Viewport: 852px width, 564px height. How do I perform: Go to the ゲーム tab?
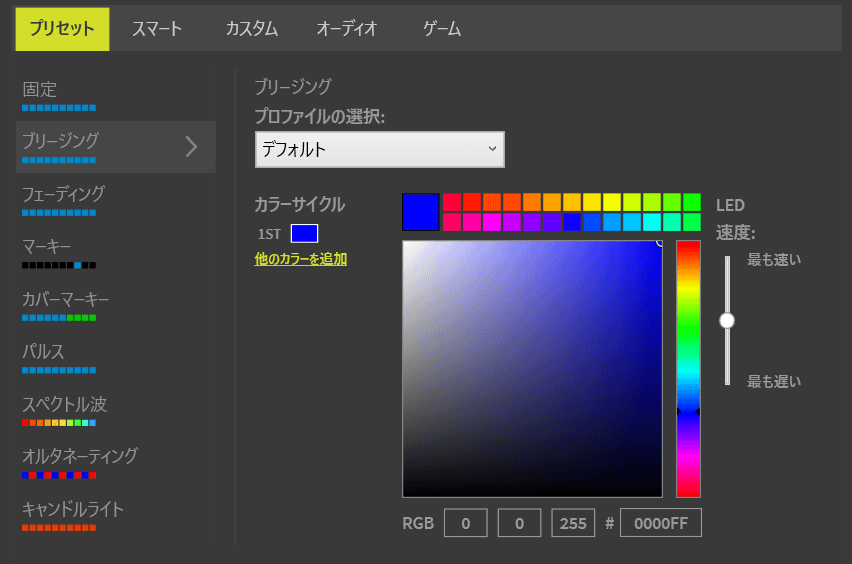(442, 29)
